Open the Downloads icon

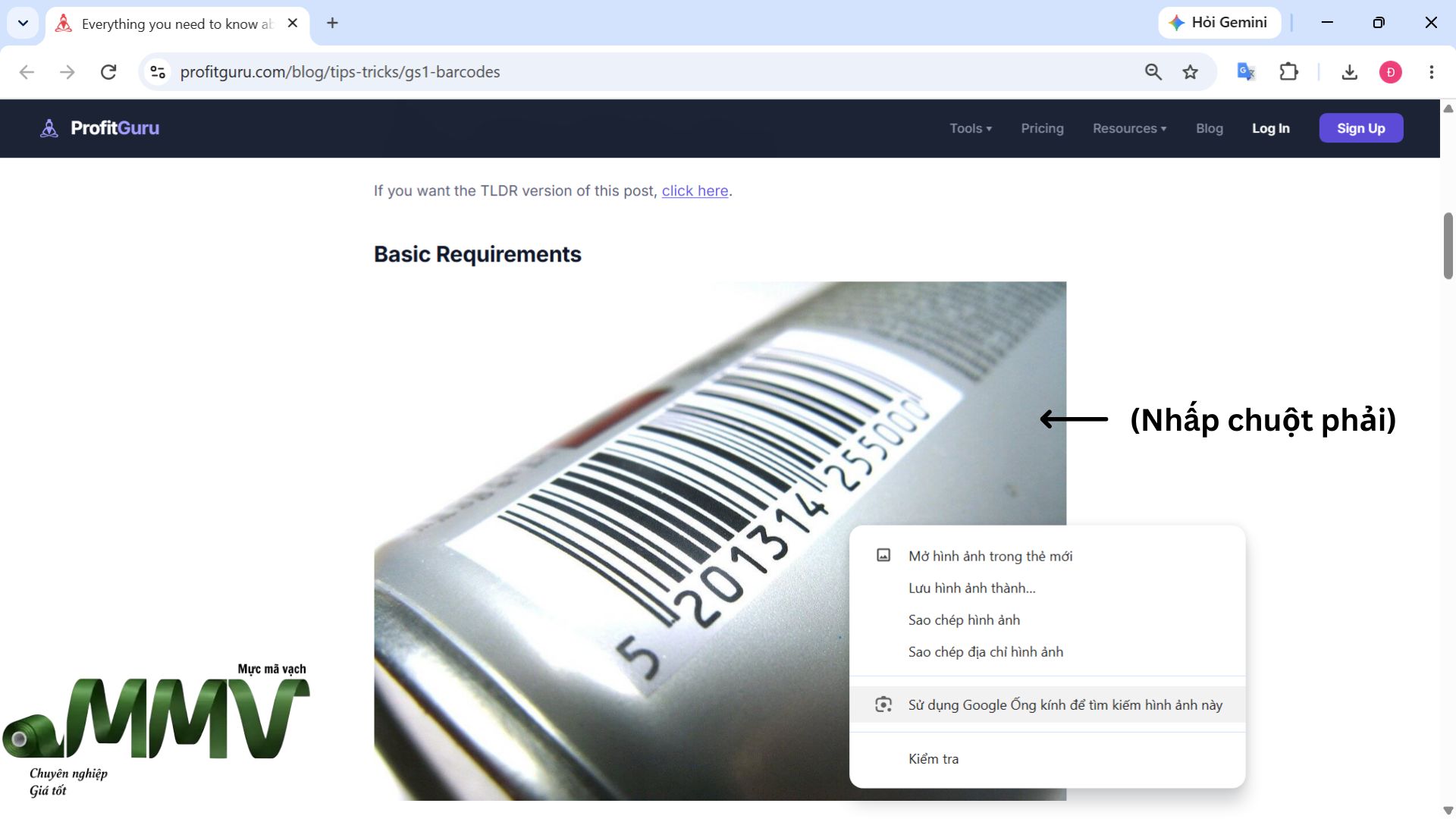[1349, 72]
